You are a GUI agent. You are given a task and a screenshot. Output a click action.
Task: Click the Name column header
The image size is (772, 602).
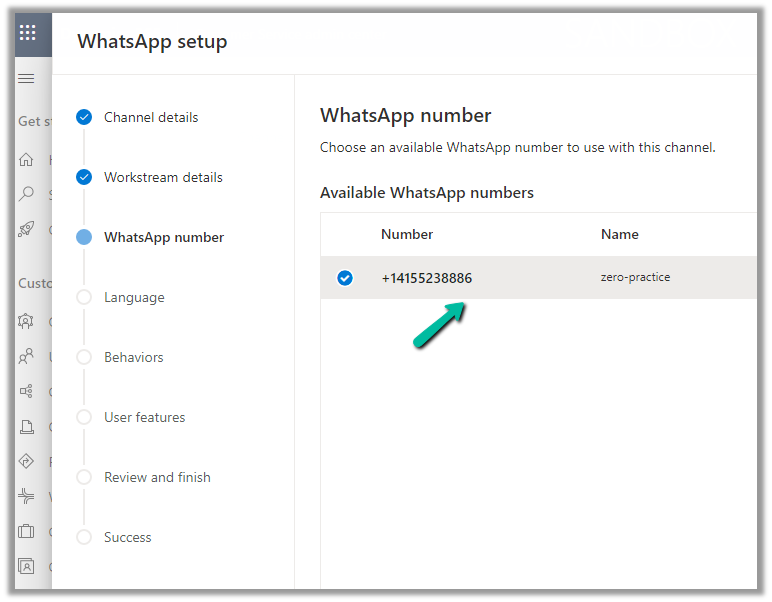point(619,234)
